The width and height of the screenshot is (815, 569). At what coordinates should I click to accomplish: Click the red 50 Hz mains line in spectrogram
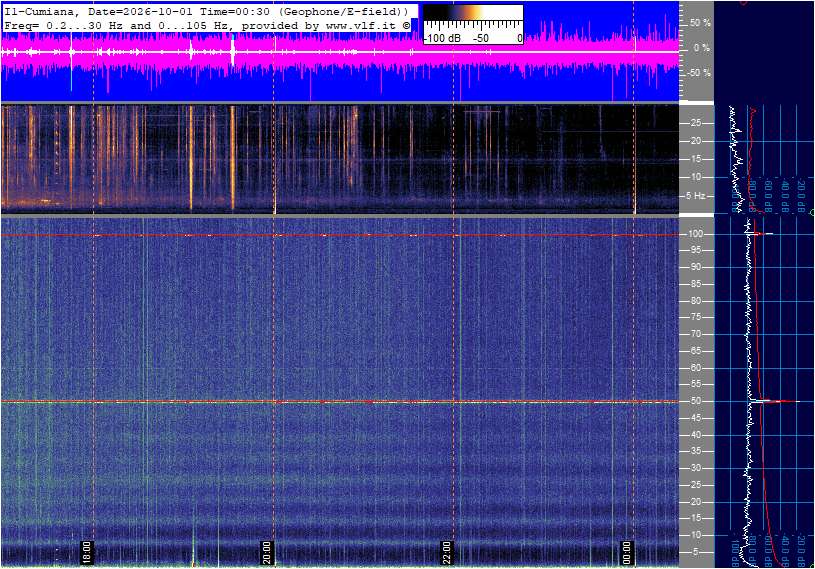340,402
